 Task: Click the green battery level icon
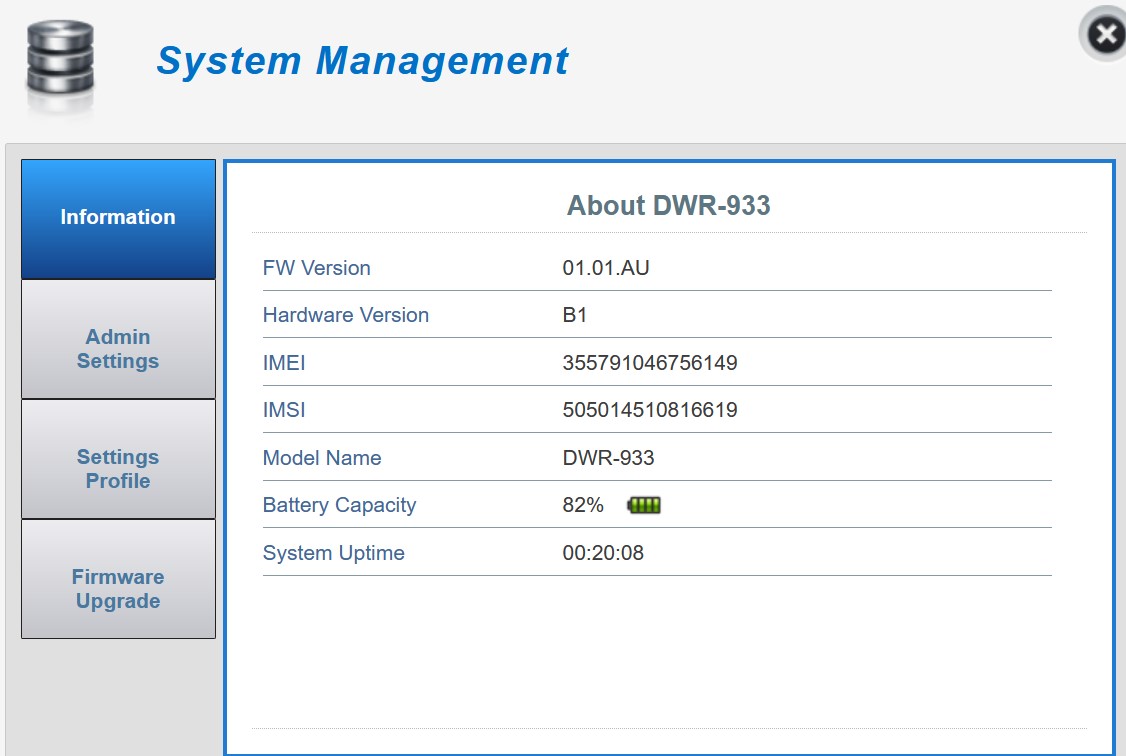pyautogui.click(x=644, y=506)
